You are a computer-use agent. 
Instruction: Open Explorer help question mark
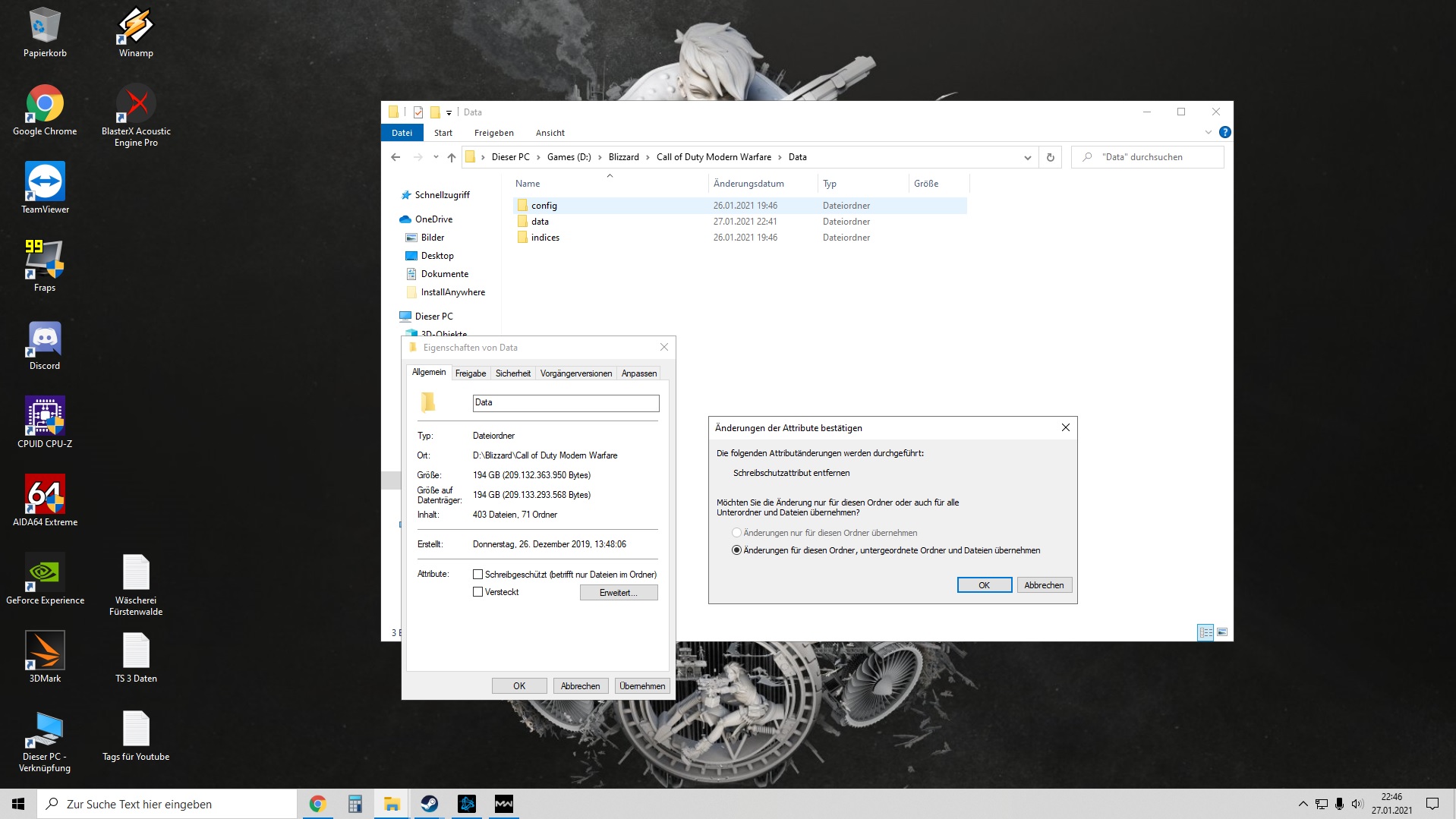pos(1224,132)
